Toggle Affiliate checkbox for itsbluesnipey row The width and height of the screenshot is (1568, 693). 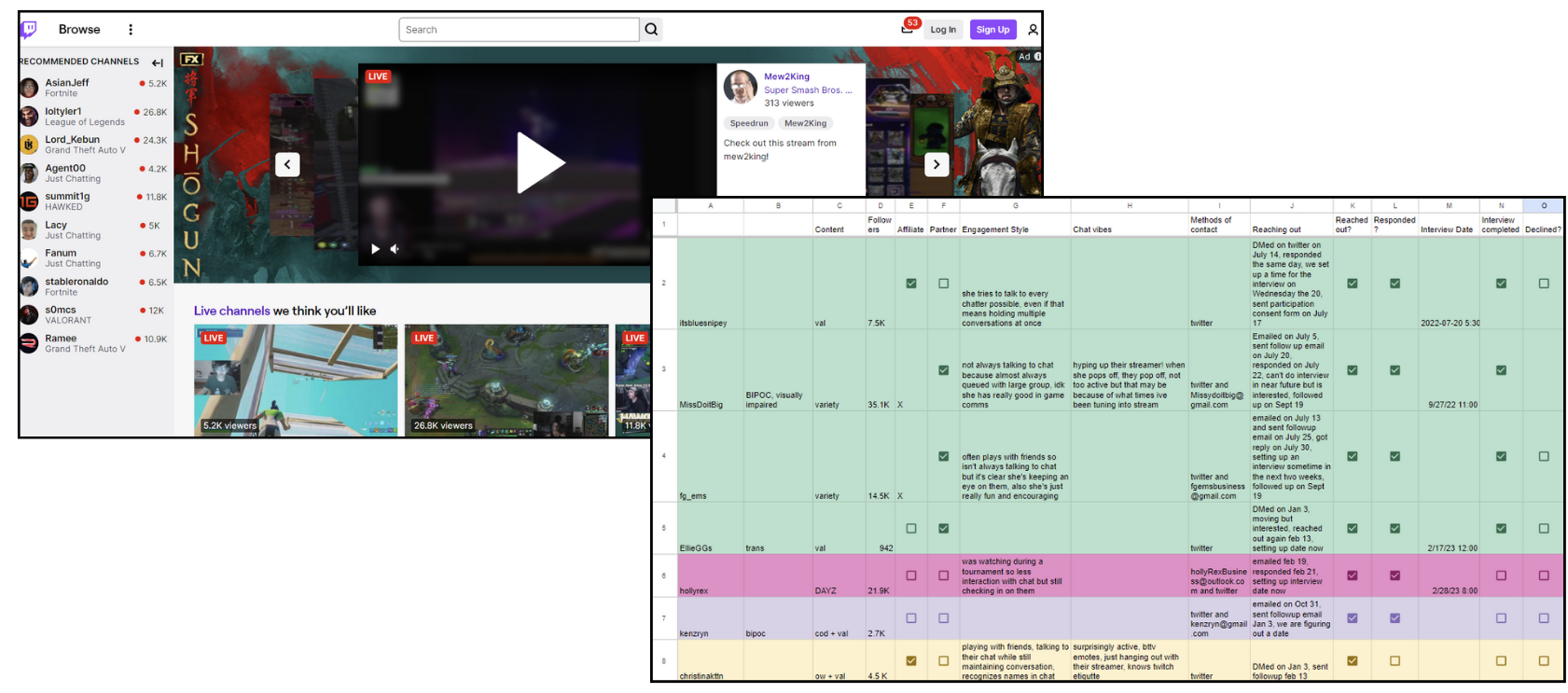pyautogui.click(x=911, y=284)
